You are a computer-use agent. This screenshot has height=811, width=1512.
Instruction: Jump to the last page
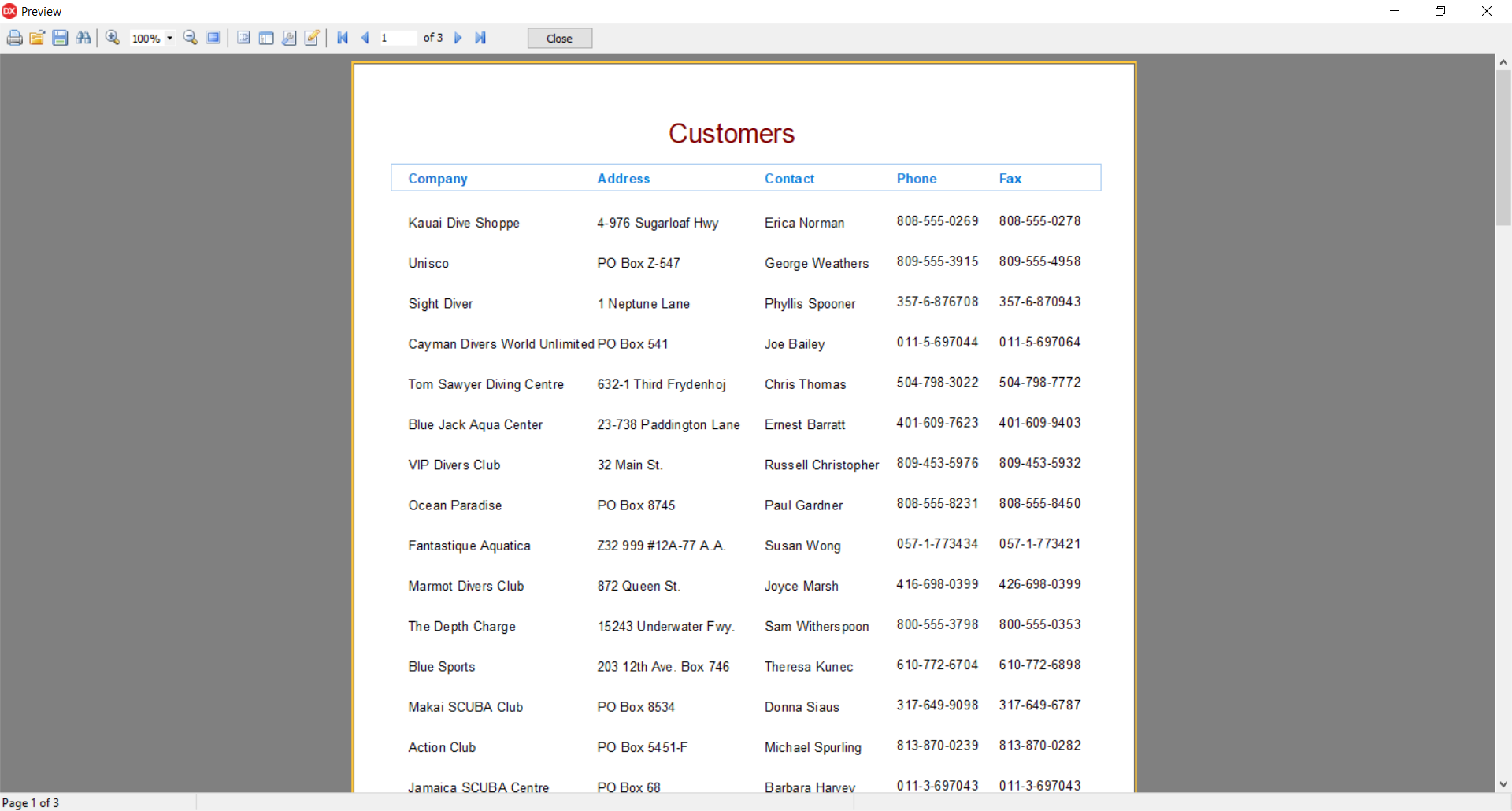pos(480,38)
